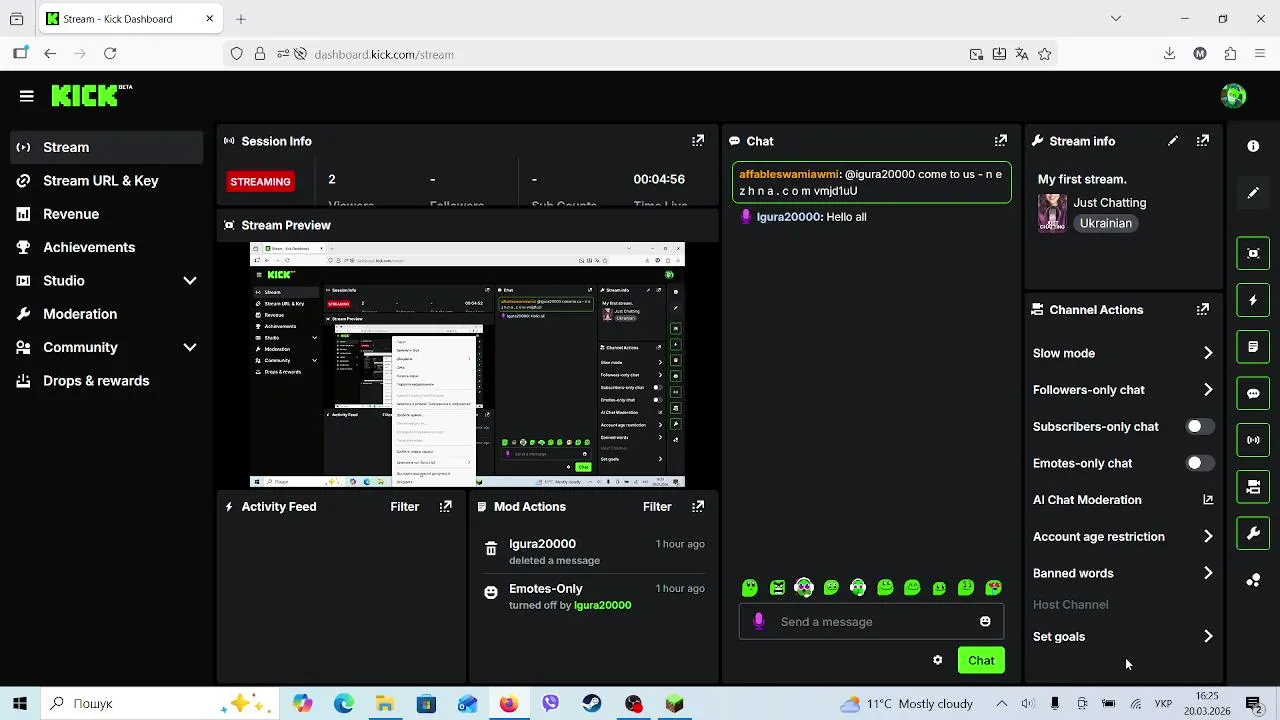This screenshot has height=720, width=1280.
Task: Click Just Chatting category name
Action: [1109, 203]
